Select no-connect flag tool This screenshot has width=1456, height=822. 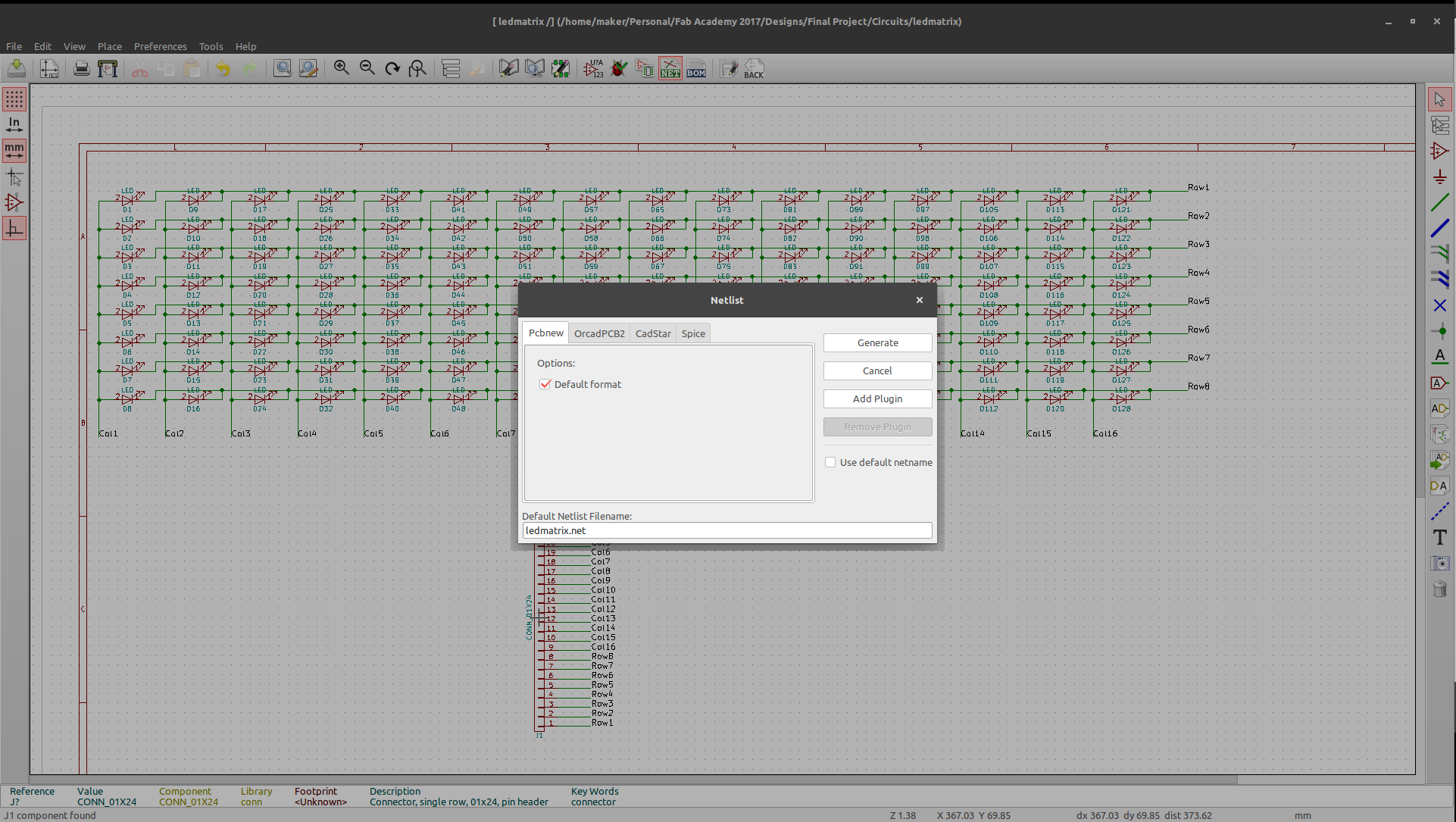[1440, 305]
